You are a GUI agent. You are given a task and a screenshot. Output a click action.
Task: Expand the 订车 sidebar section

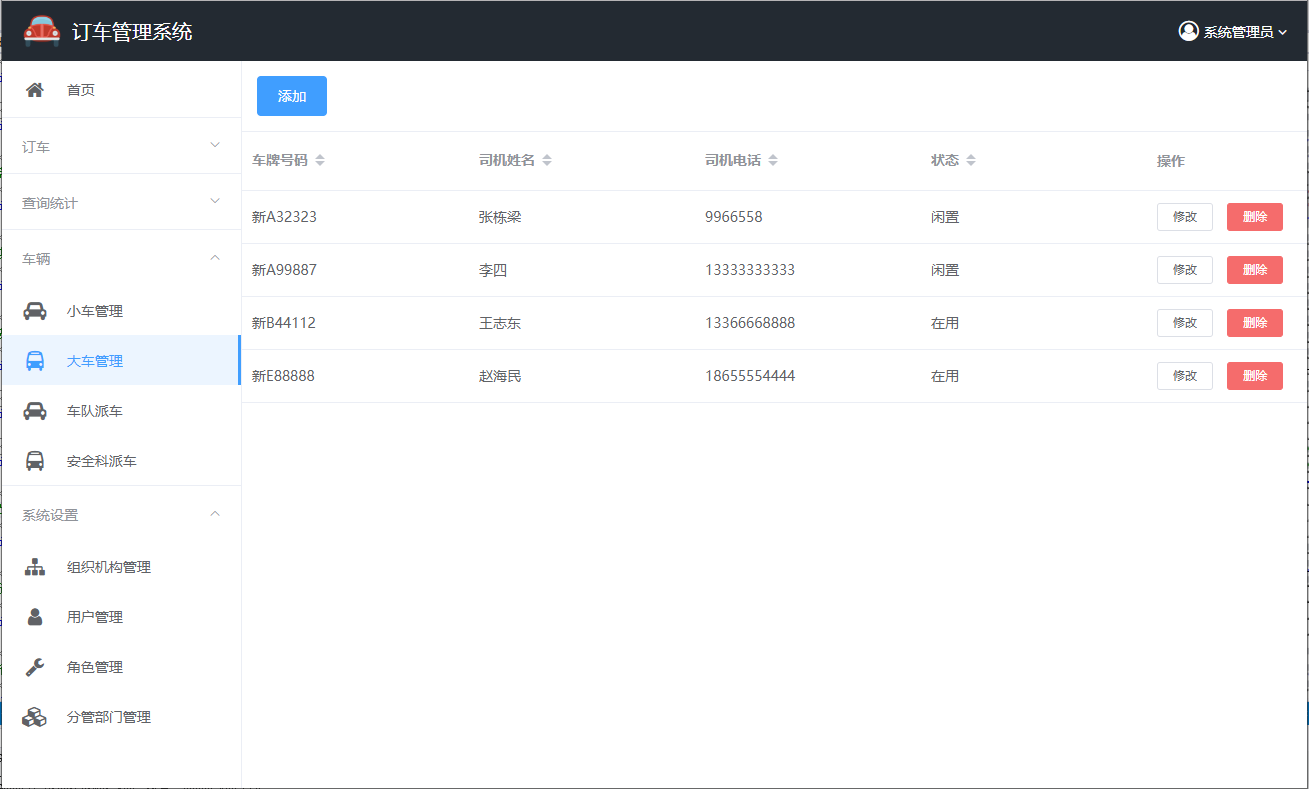click(120, 146)
